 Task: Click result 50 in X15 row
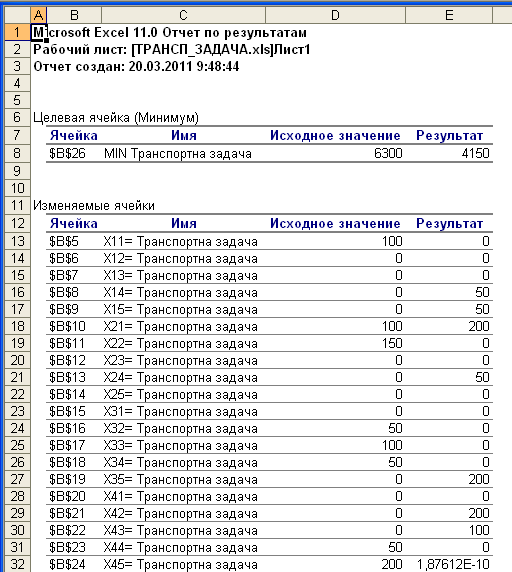click(x=482, y=309)
